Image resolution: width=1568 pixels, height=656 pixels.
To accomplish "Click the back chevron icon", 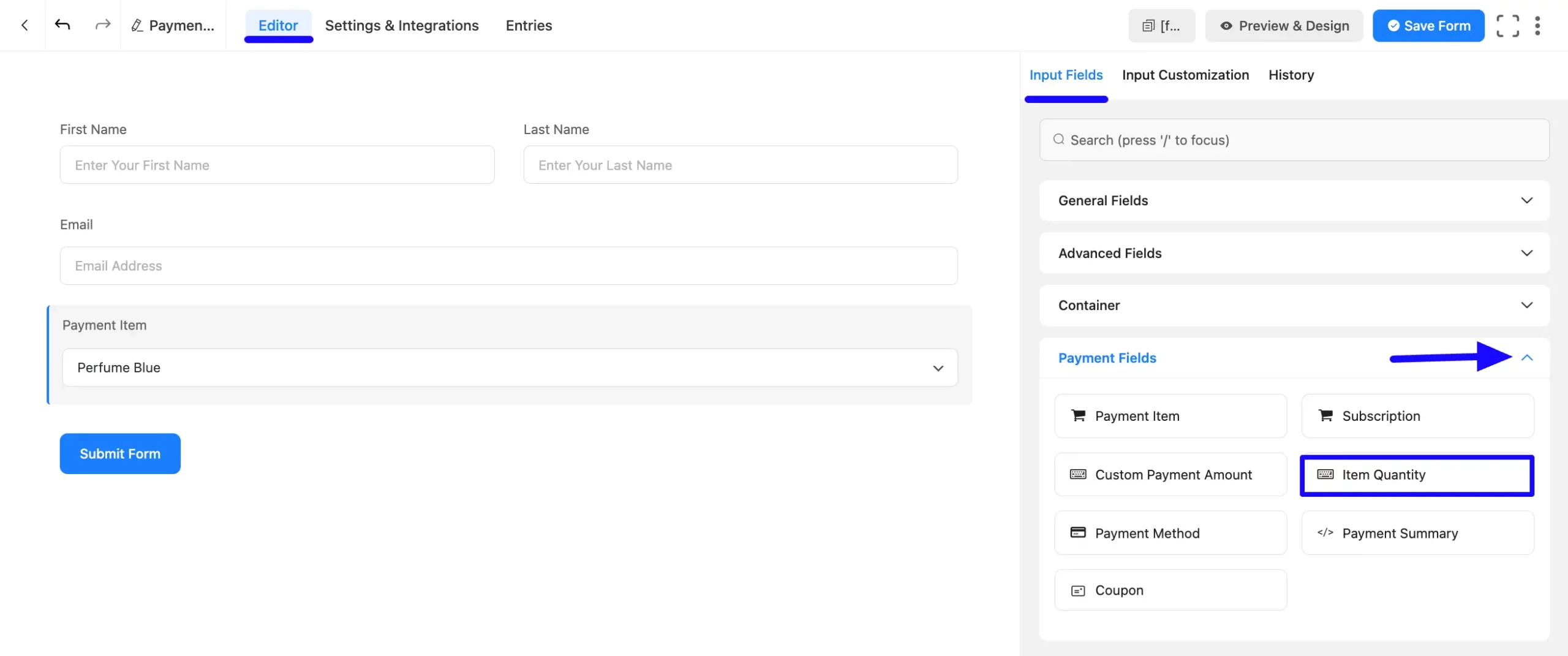I will [24, 25].
